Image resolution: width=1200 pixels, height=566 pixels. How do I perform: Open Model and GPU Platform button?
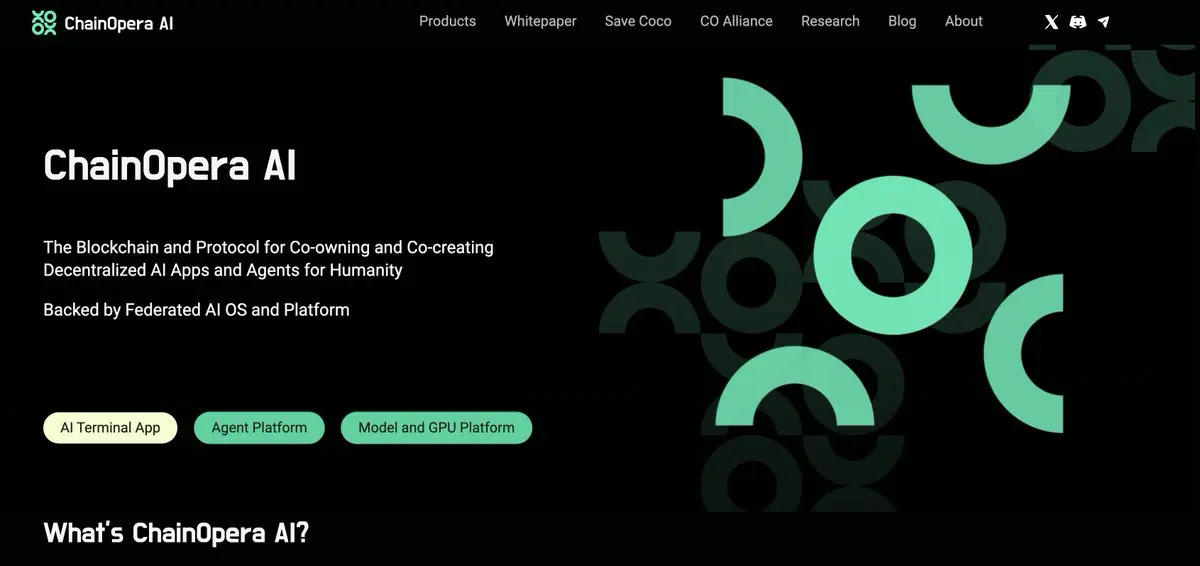tap(436, 428)
